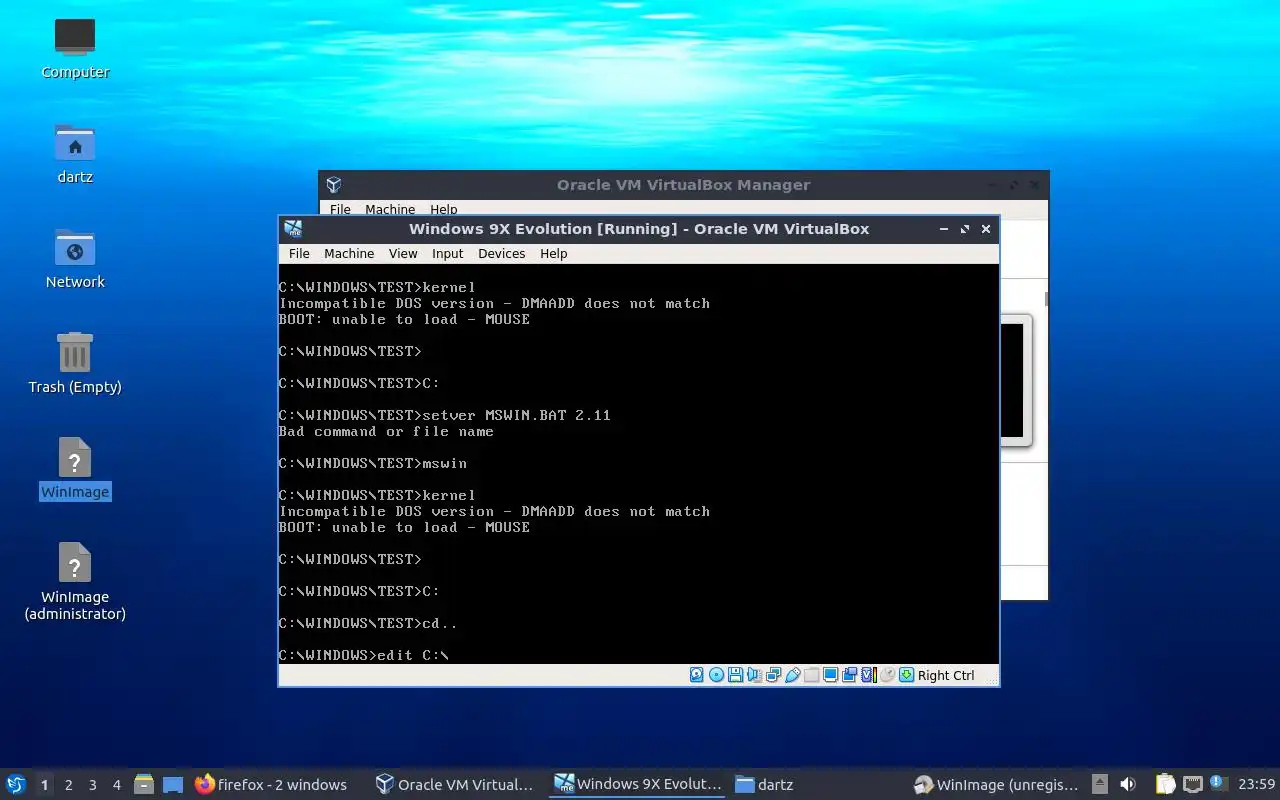Switch to the dartz folder task
The width and height of the screenshot is (1280, 800).
(764, 784)
